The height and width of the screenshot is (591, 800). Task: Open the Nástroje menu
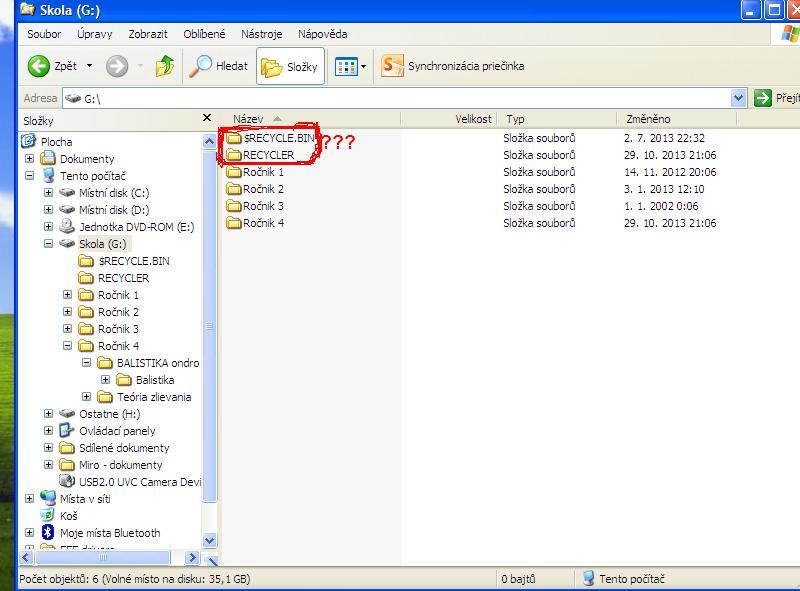262,34
